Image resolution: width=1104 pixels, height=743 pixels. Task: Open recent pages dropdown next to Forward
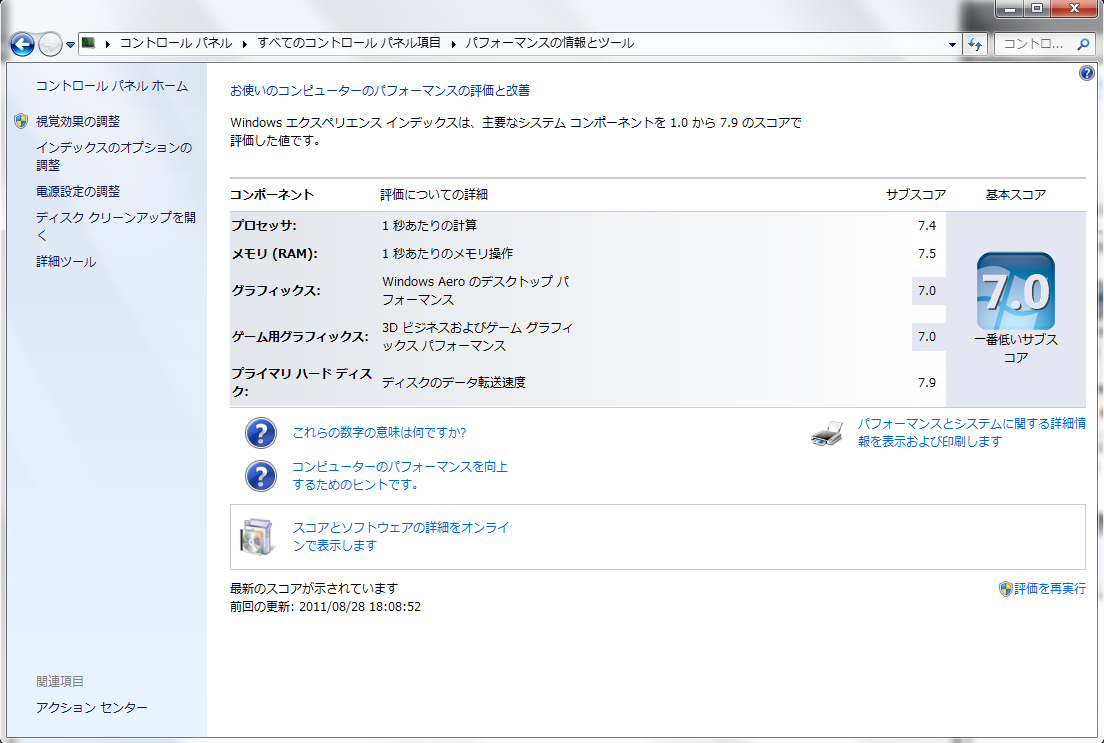70,45
